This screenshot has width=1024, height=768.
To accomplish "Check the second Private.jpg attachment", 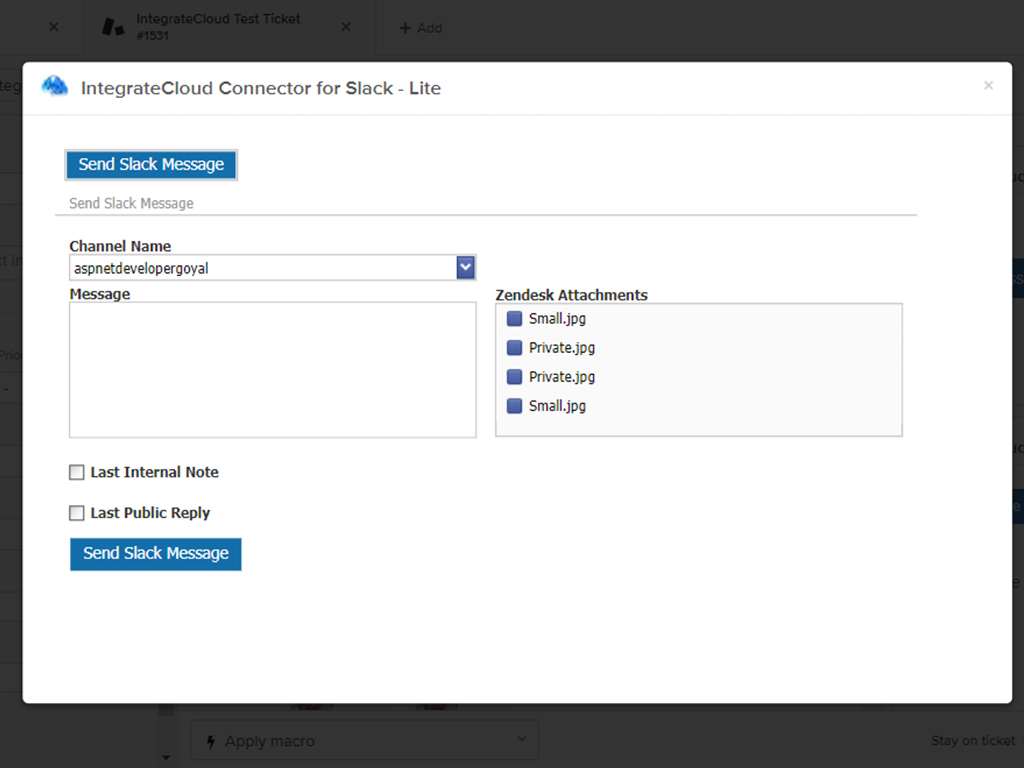I will point(514,377).
